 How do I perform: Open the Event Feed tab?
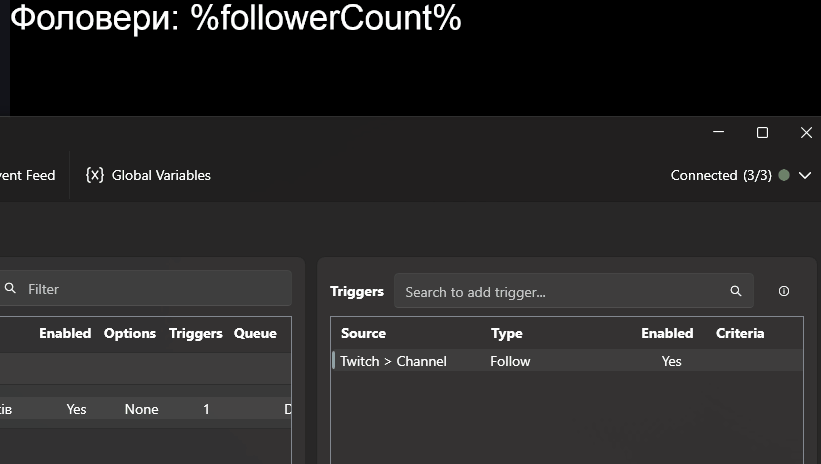pyautogui.click(x=28, y=175)
